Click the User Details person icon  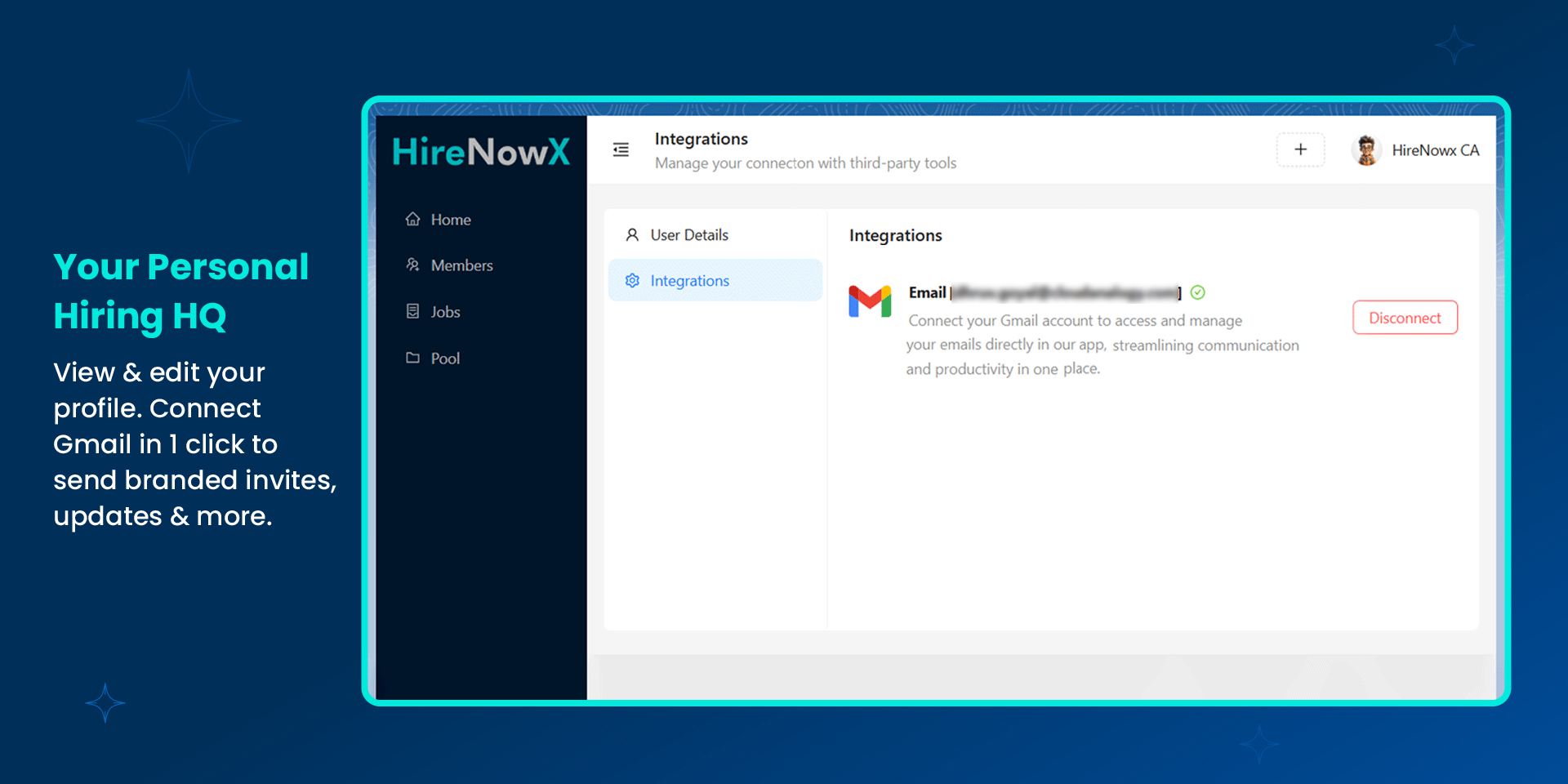tap(632, 235)
